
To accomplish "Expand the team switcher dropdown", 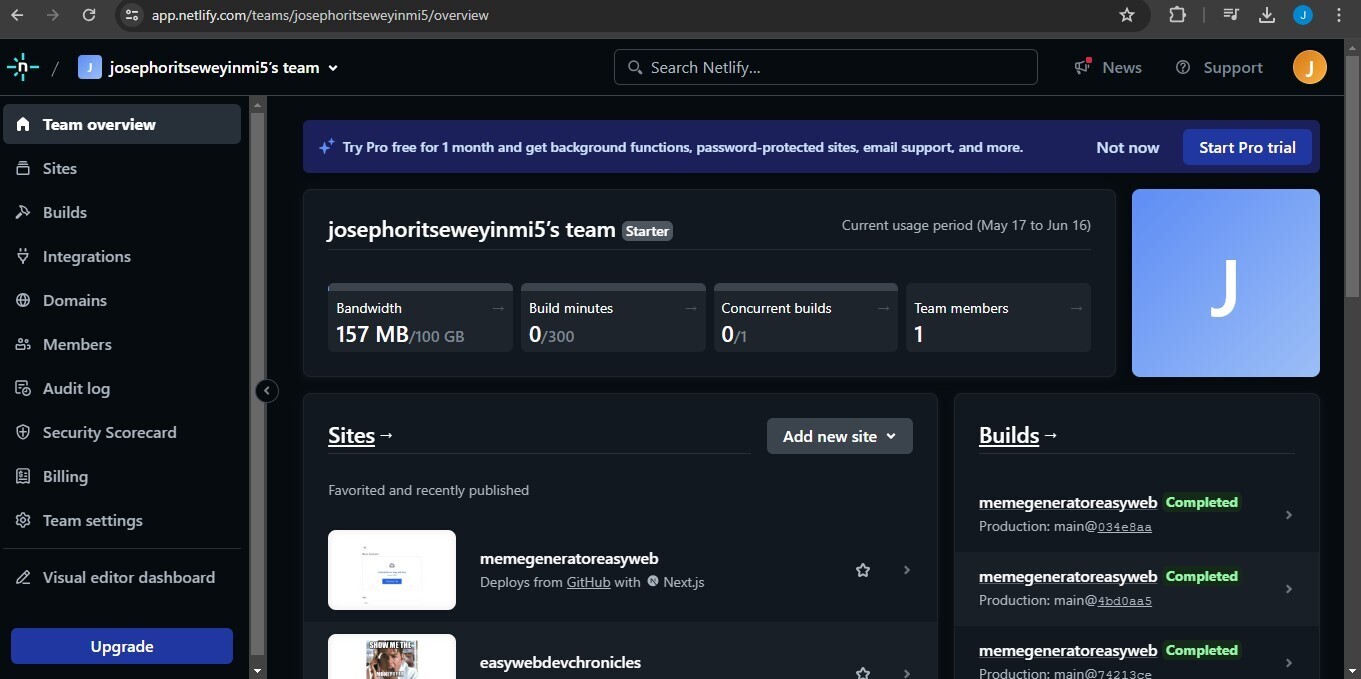I will pyautogui.click(x=333, y=68).
